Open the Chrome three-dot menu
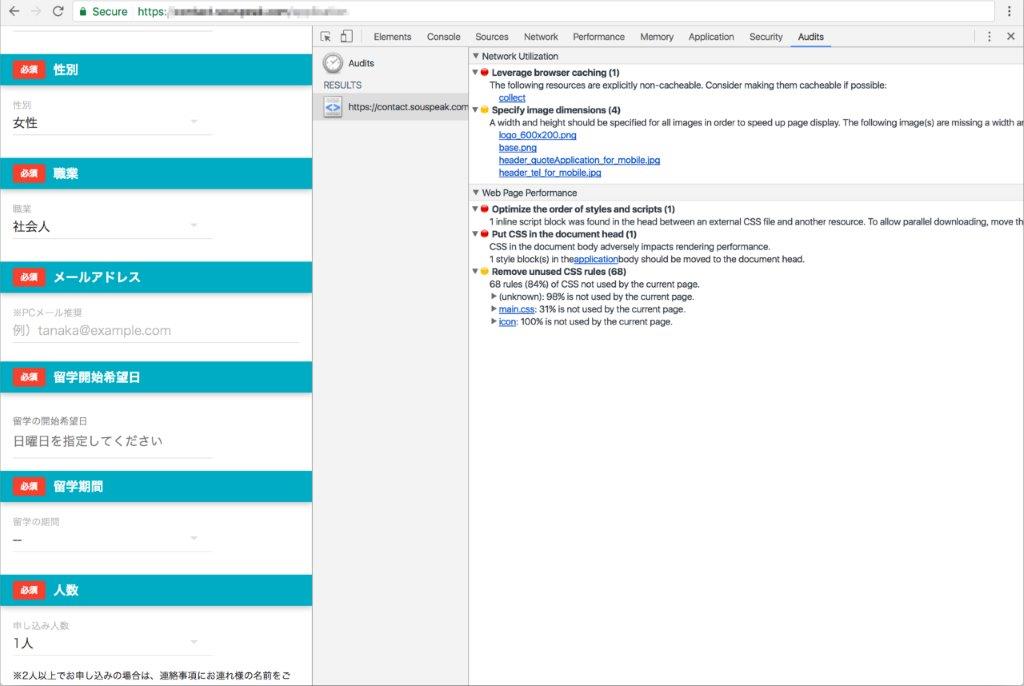Viewport: 1024px width, 686px height. [x=1009, y=11]
